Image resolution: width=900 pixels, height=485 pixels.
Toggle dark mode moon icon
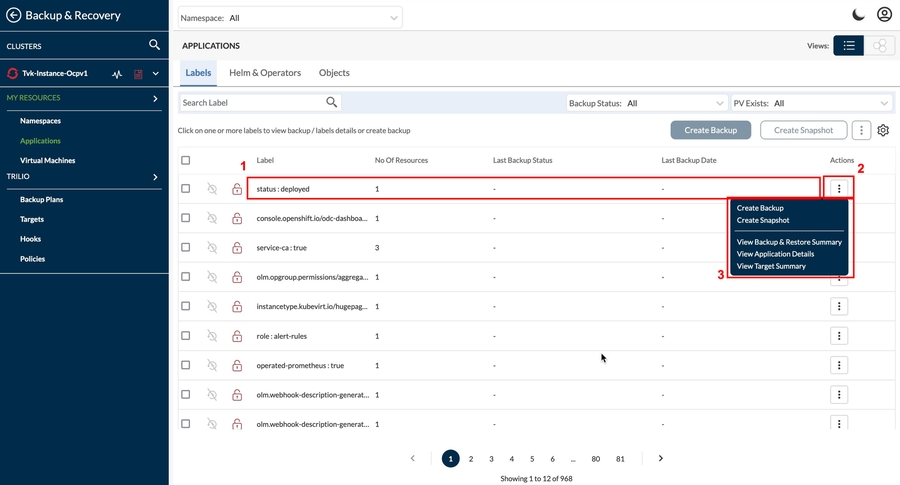click(x=858, y=15)
